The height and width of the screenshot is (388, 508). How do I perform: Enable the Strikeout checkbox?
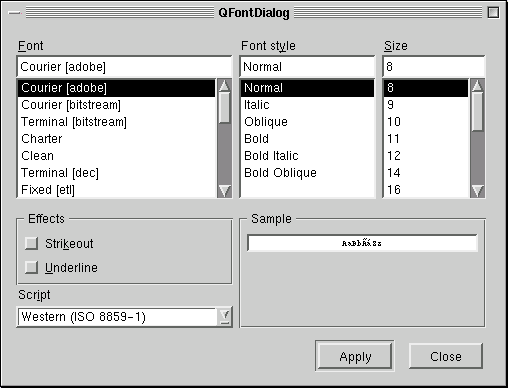click(x=31, y=243)
